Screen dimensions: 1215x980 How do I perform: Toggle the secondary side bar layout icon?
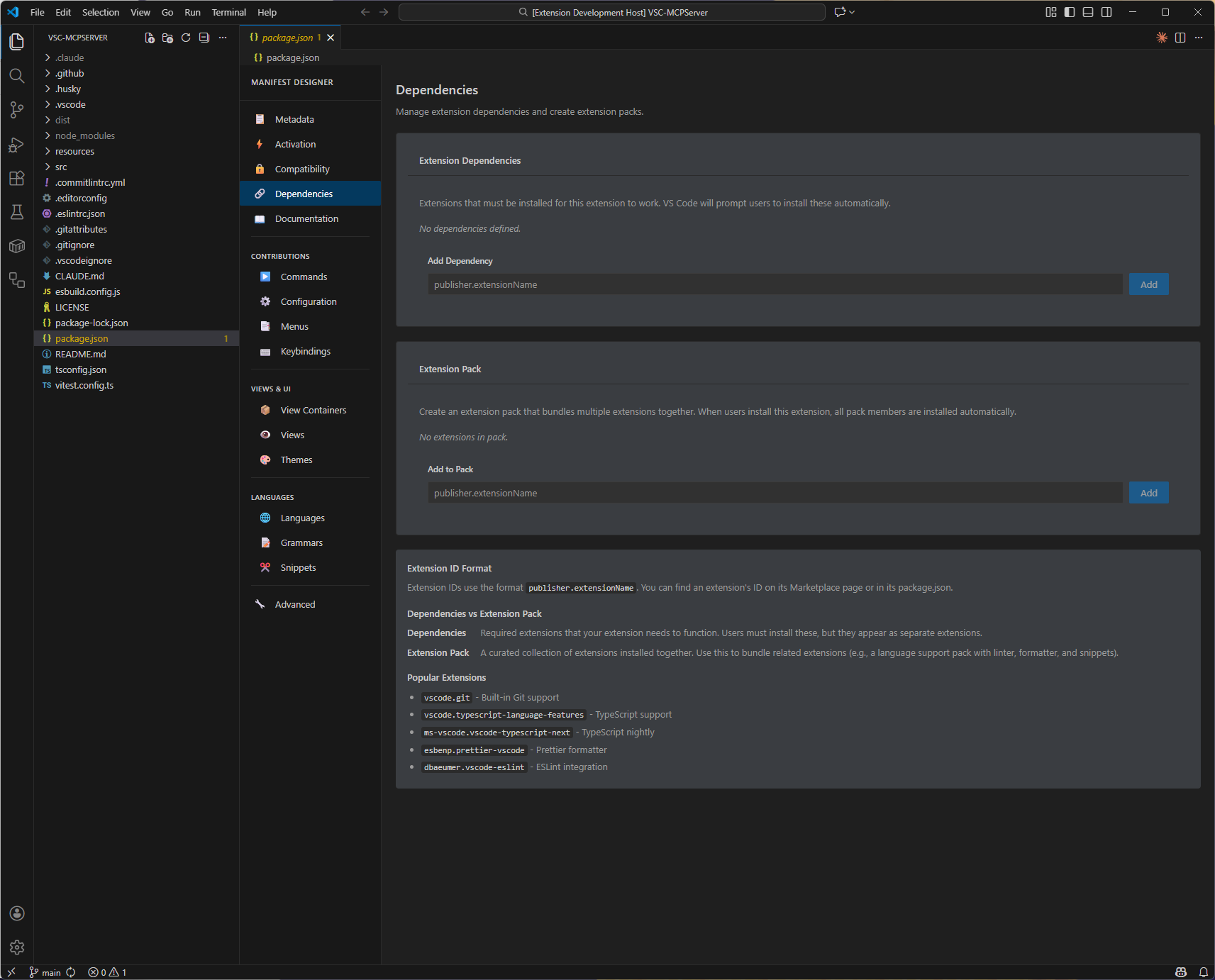click(x=1106, y=12)
